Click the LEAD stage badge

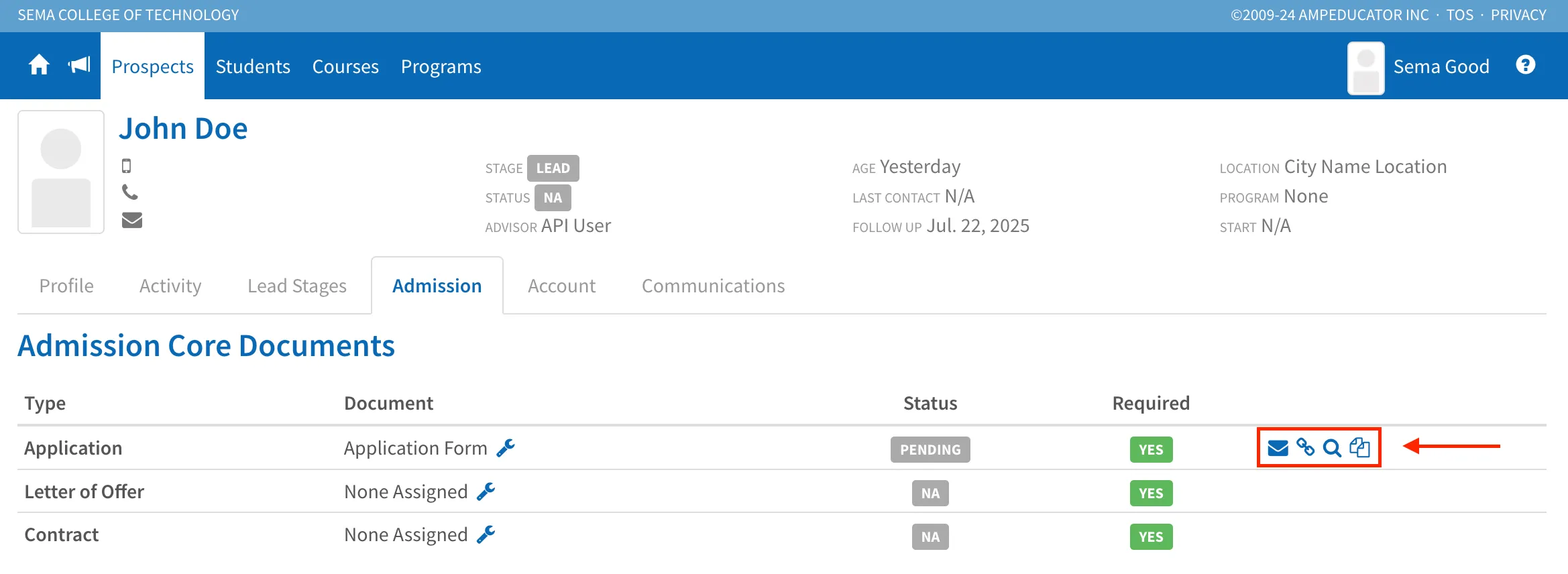(x=553, y=168)
